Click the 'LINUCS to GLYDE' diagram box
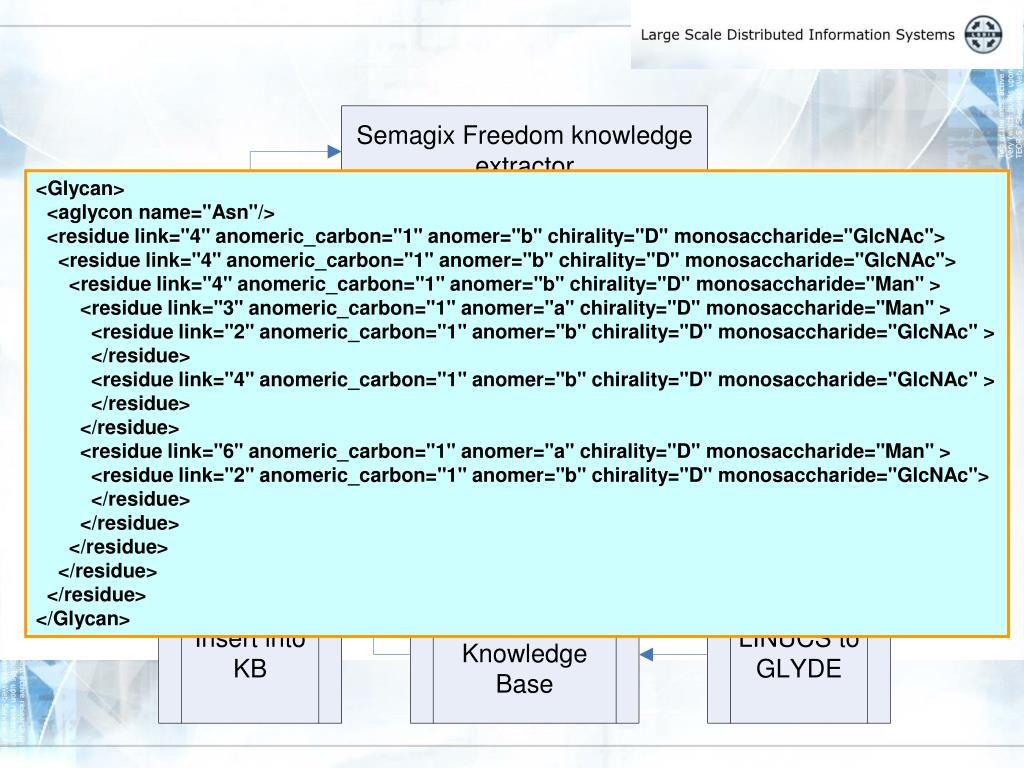Screen dimensions: 1024x768 click(x=798, y=679)
